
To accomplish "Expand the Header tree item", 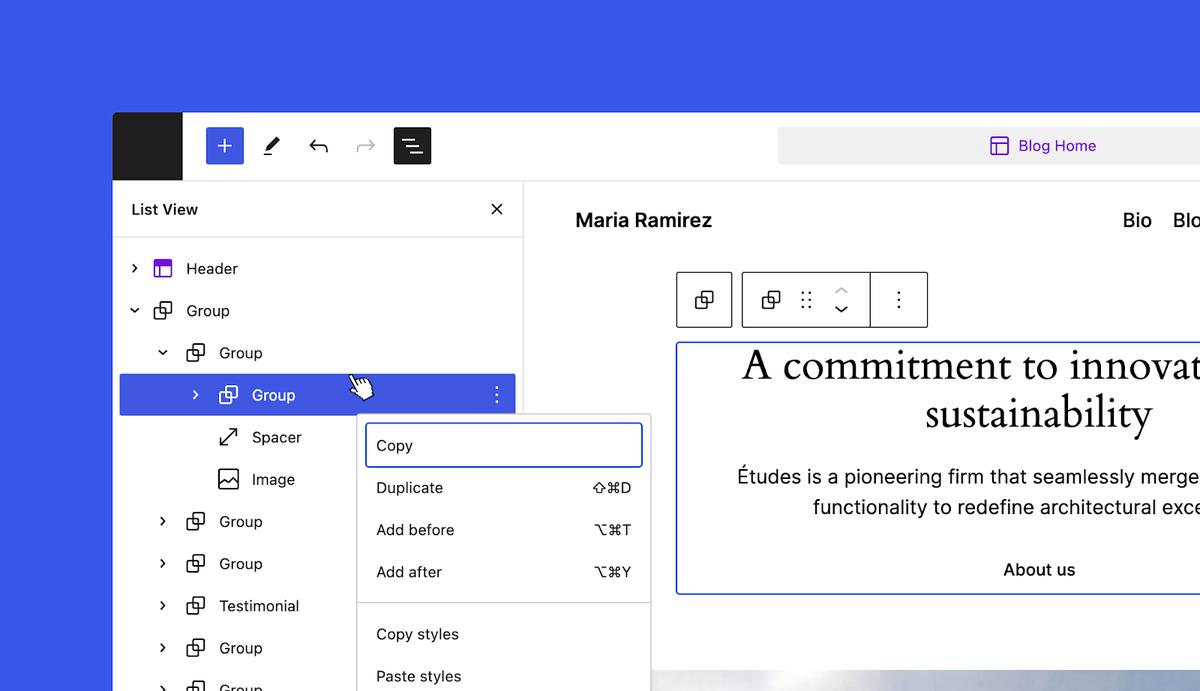I will click(x=135, y=269).
